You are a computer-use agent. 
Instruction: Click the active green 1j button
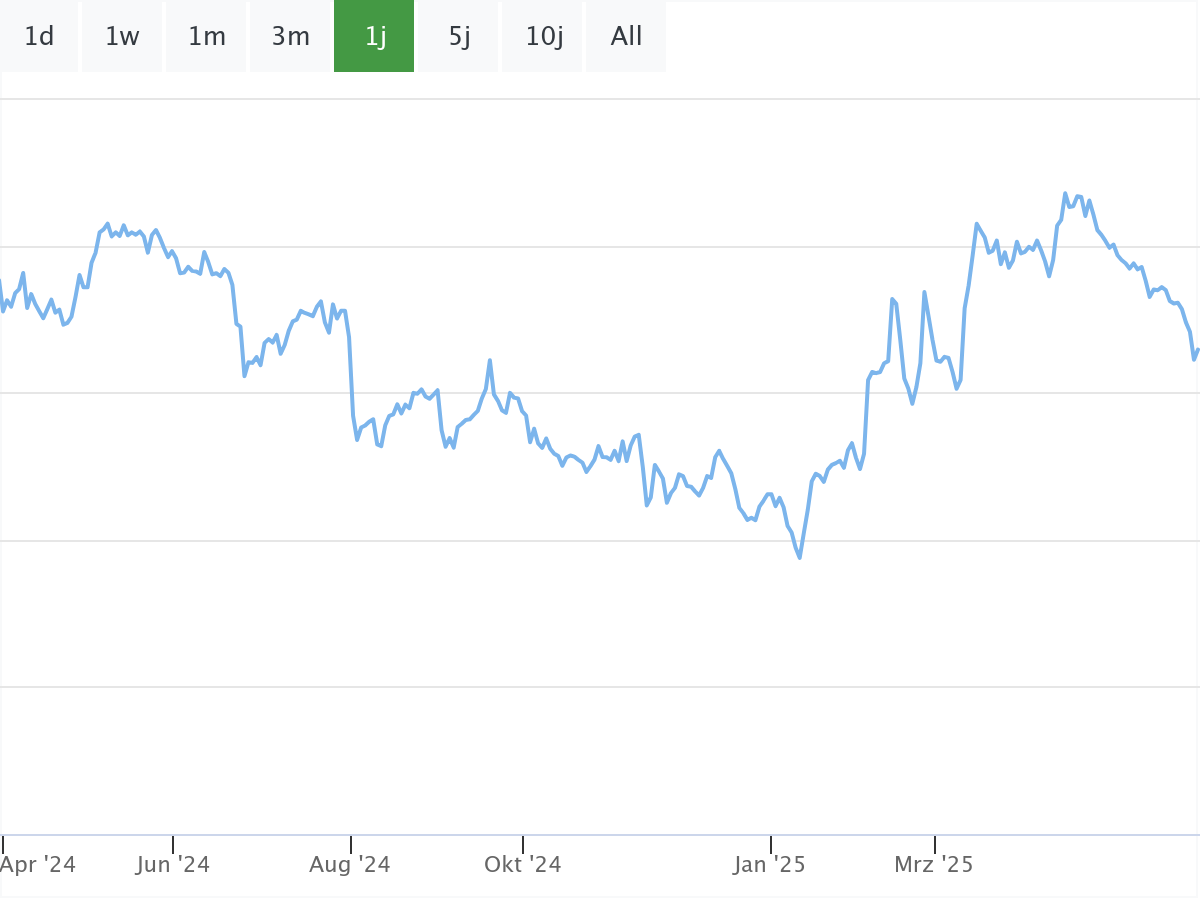point(374,37)
